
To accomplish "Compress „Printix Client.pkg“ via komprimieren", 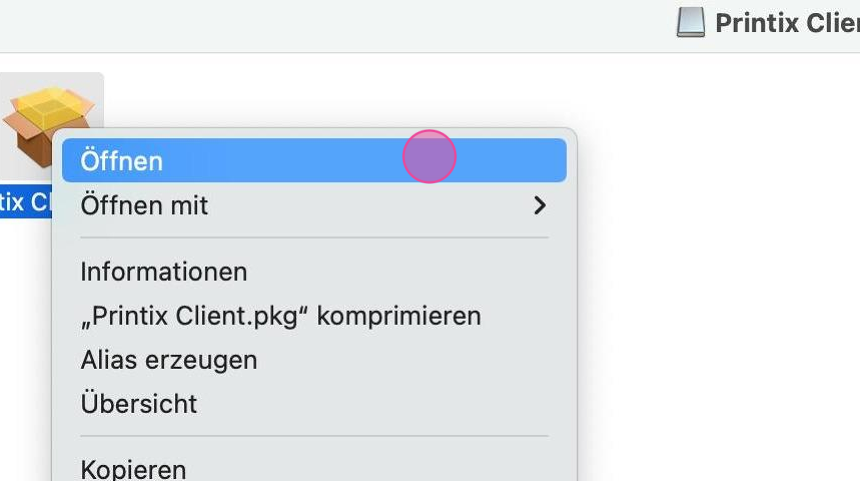I will pos(281,316).
